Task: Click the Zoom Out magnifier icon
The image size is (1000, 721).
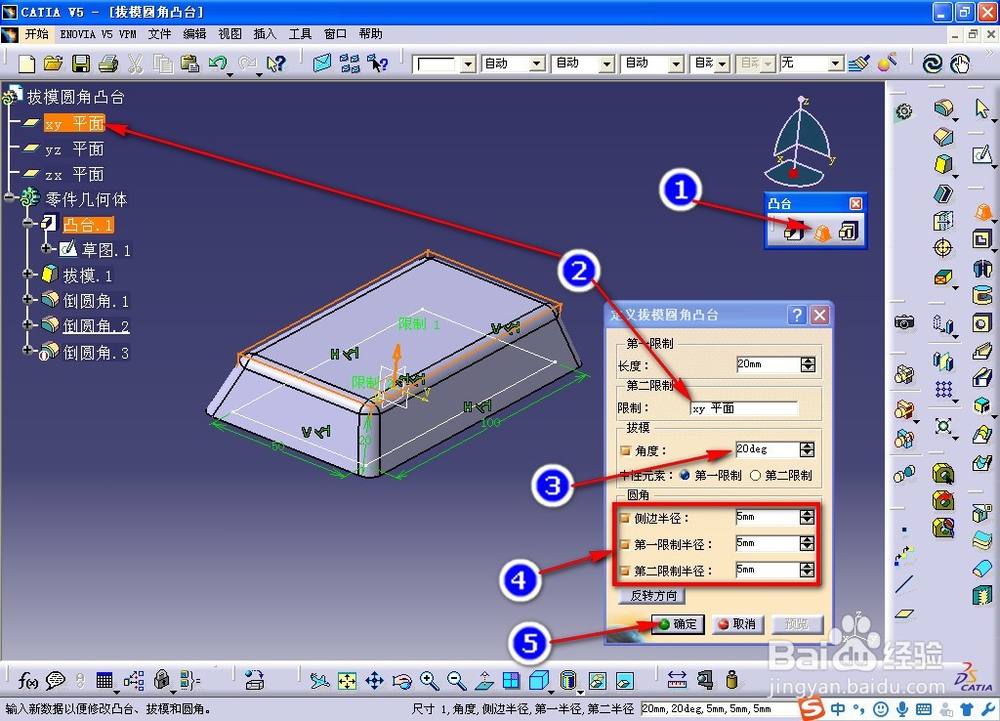Action: tap(456, 681)
